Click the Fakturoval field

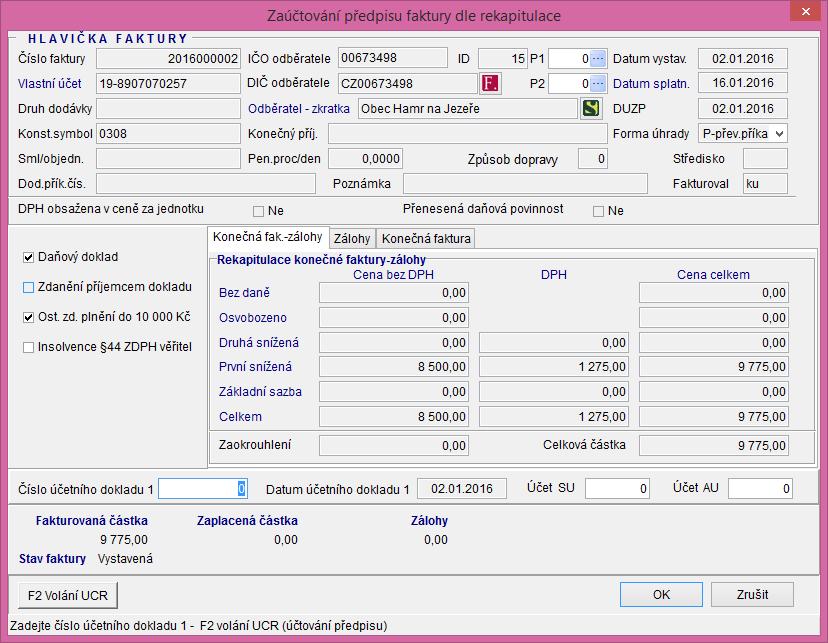(765, 184)
